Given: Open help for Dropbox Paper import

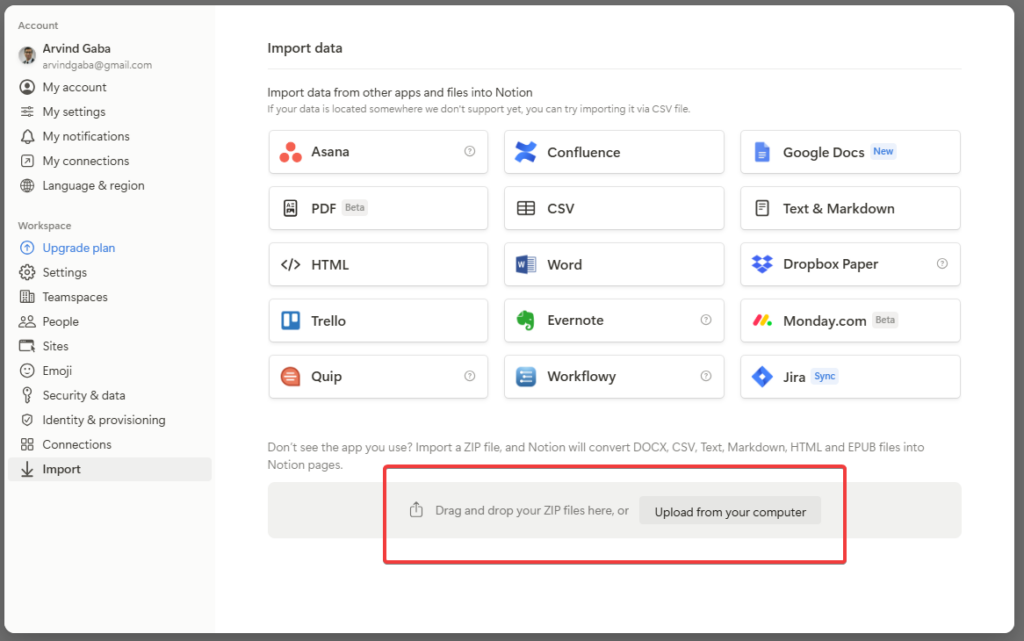Looking at the screenshot, I should tap(942, 264).
